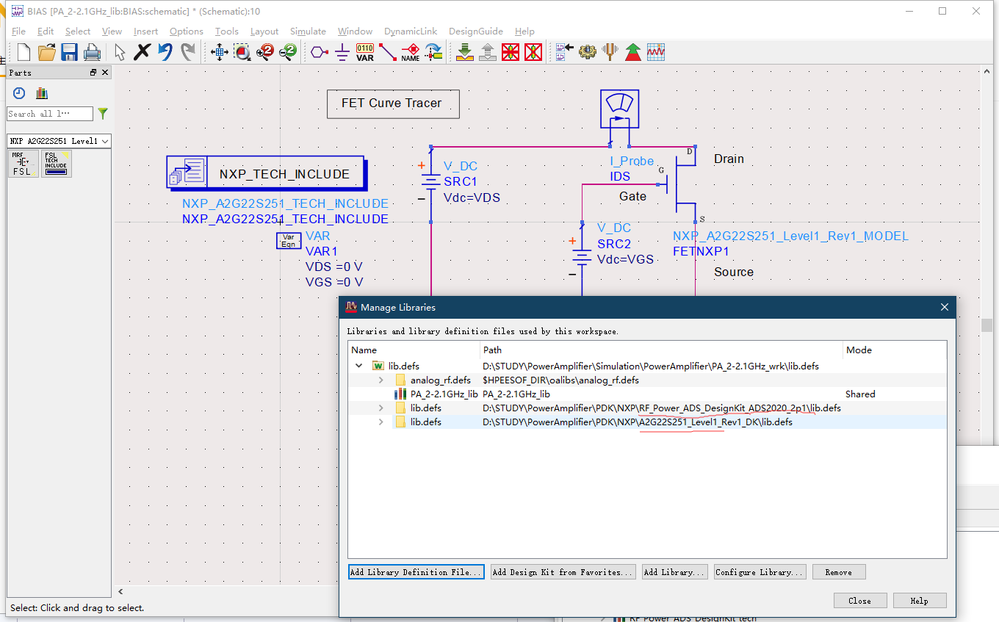The width and height of the screenshot is (999, 622).
Task: Click the Search all libraries field
Action: 50,114
